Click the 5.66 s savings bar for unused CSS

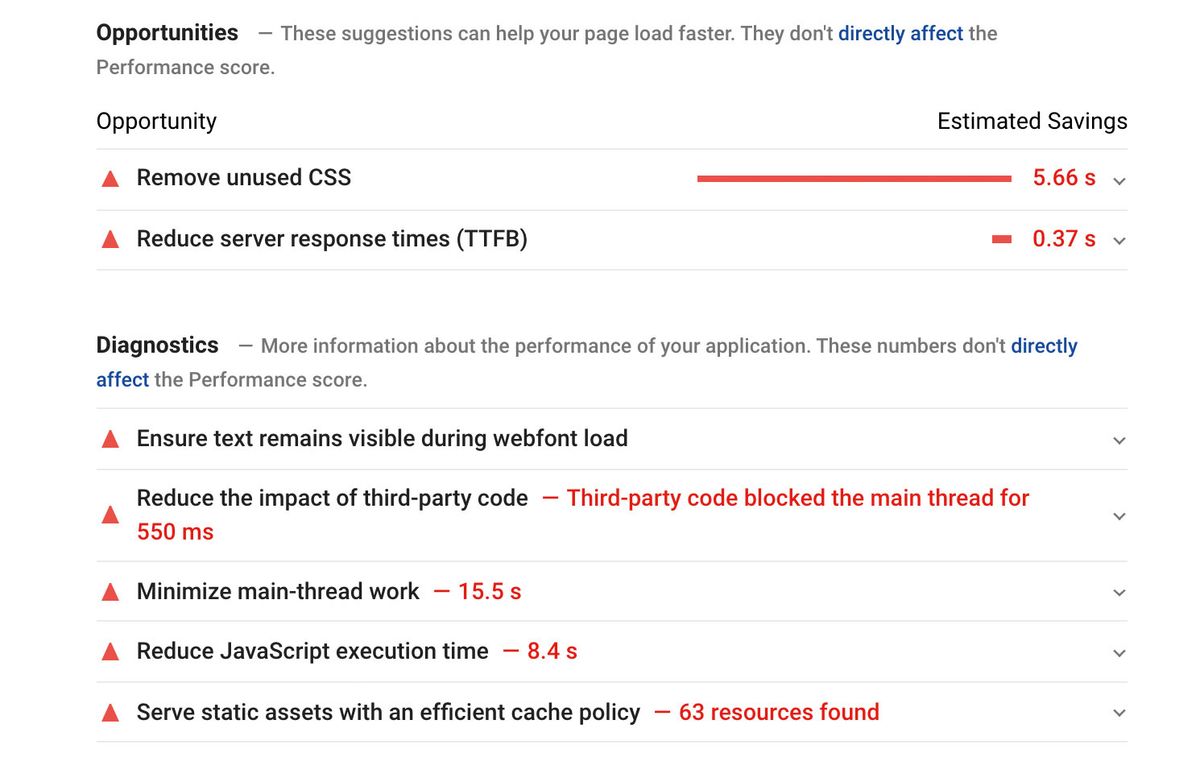[x=855, y=178]
